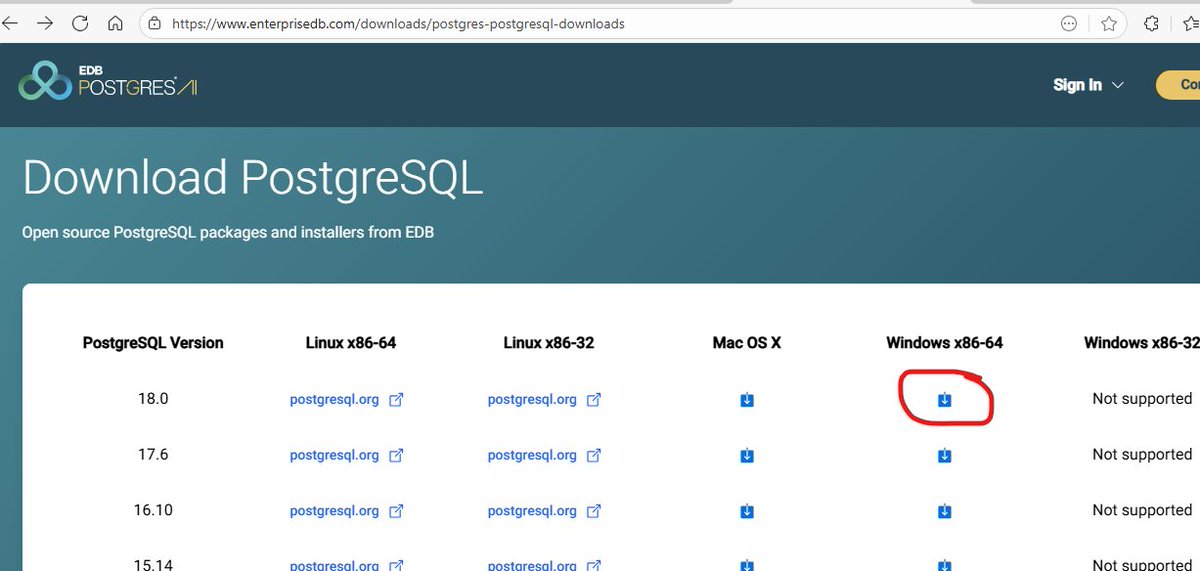Click Not supported cell in 16.10 row

click(x=1142, y=511)
